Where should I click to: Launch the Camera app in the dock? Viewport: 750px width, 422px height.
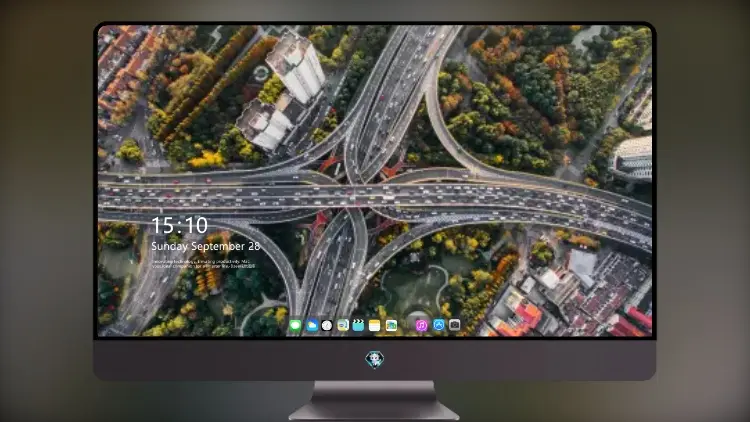(x=454, y=325)
